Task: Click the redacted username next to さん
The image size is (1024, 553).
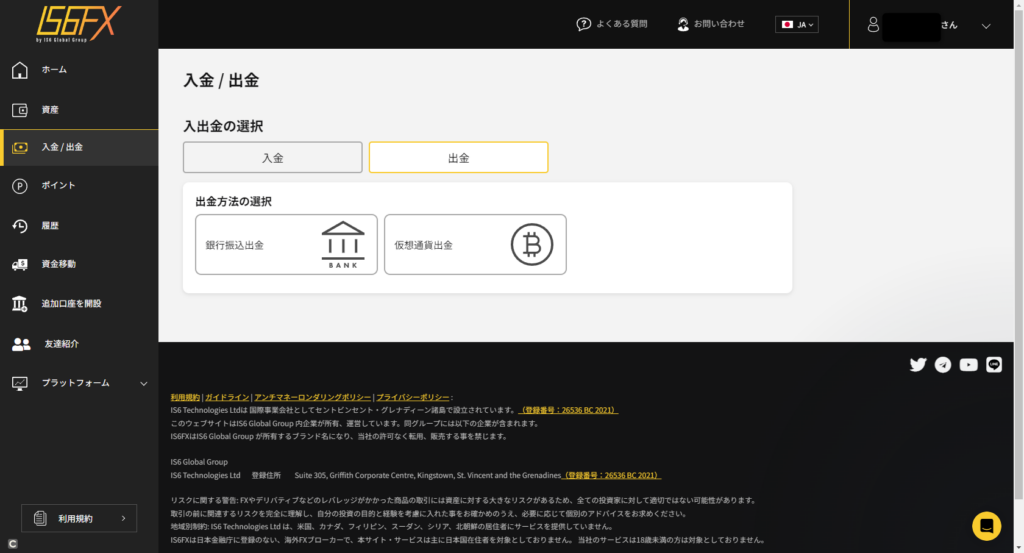Action: pyautogui.click(x=911, y=27)
